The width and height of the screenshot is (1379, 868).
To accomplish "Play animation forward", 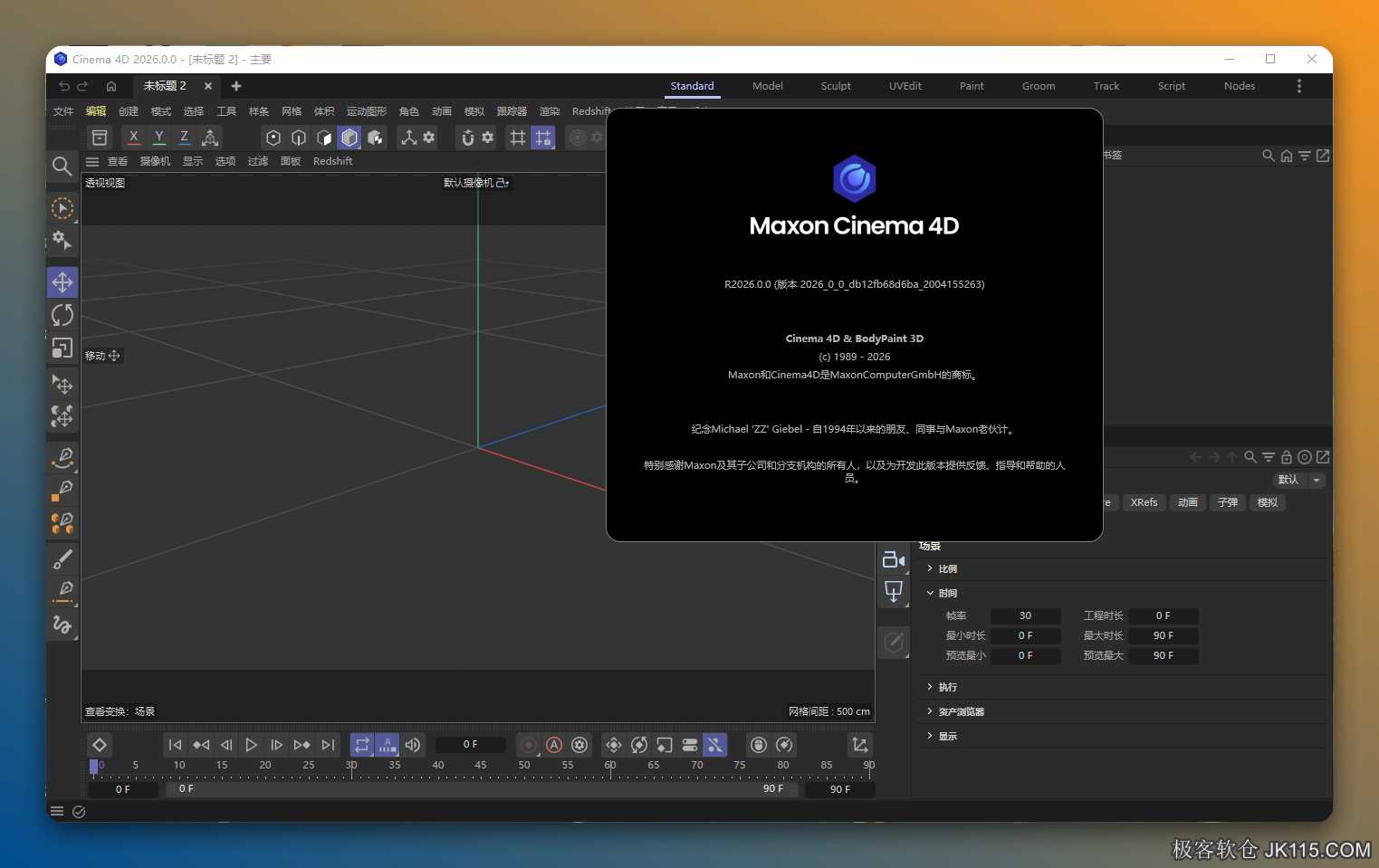I will pyautogui.click(x=252, y=745).
